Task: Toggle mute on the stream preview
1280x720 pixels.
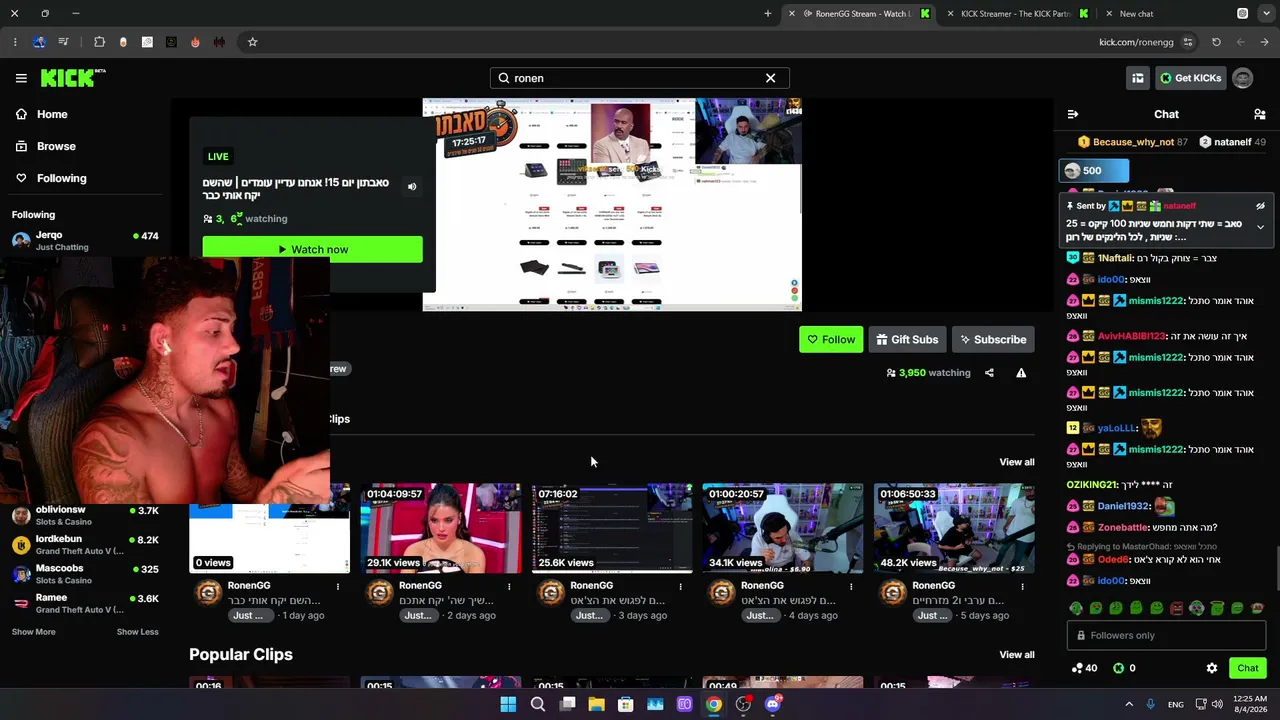Action: click(x=411, y=186)
